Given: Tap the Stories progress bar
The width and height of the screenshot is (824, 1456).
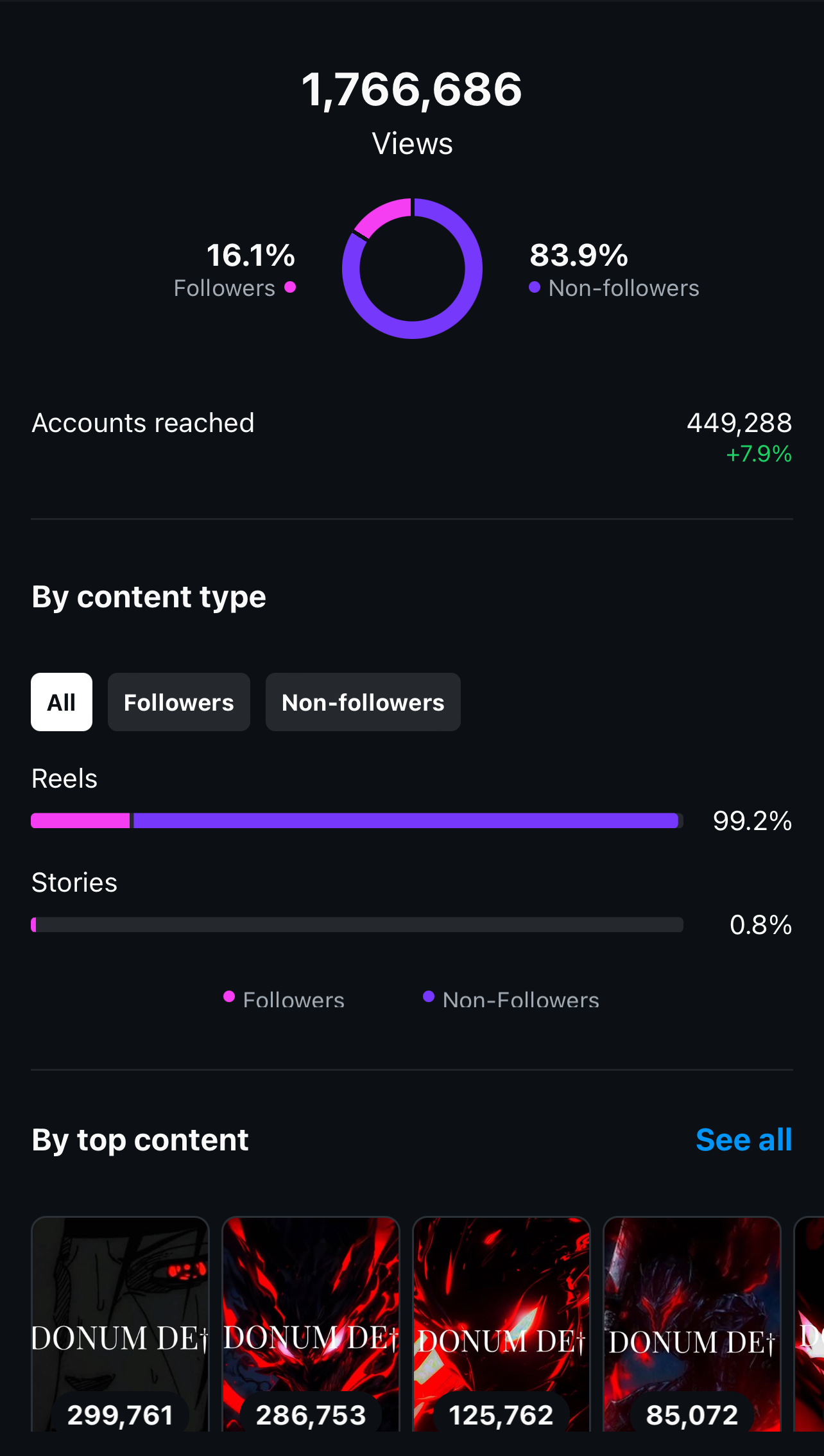Looking at the screenshot, I should [x=357, y=924].
